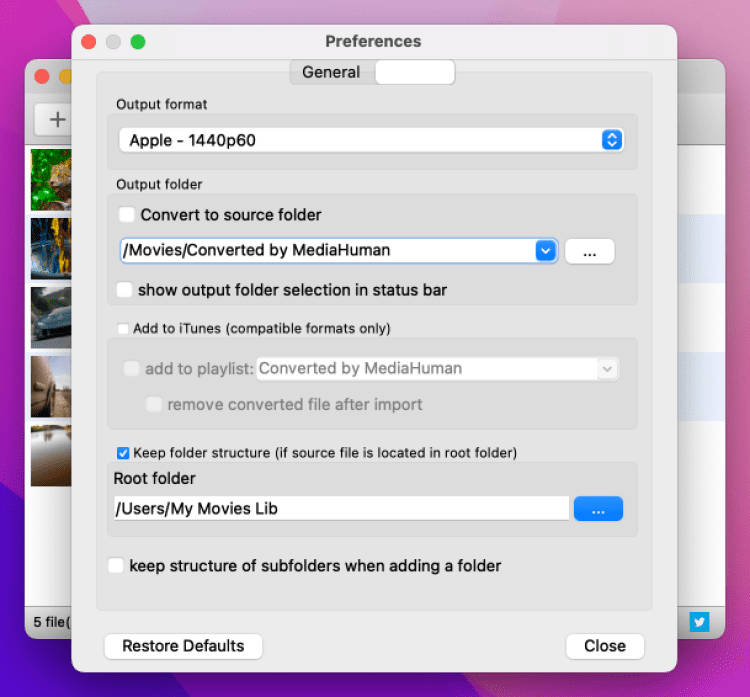The width and height of the screenshot is (750, 697).
Task: Select the lake landscape video thumbnail
Action: point(51,455)
